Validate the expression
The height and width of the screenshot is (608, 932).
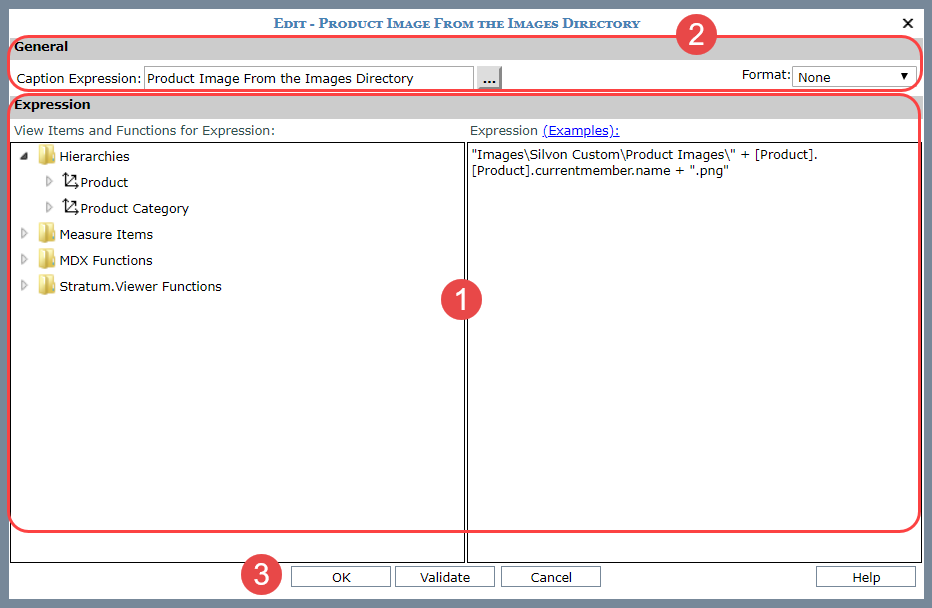444,577
